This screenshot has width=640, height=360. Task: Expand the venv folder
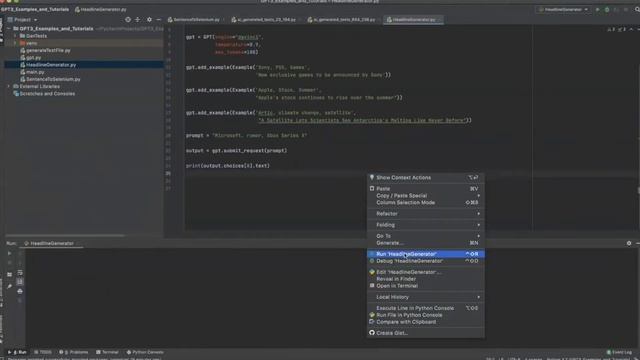[x=15, y=43]
